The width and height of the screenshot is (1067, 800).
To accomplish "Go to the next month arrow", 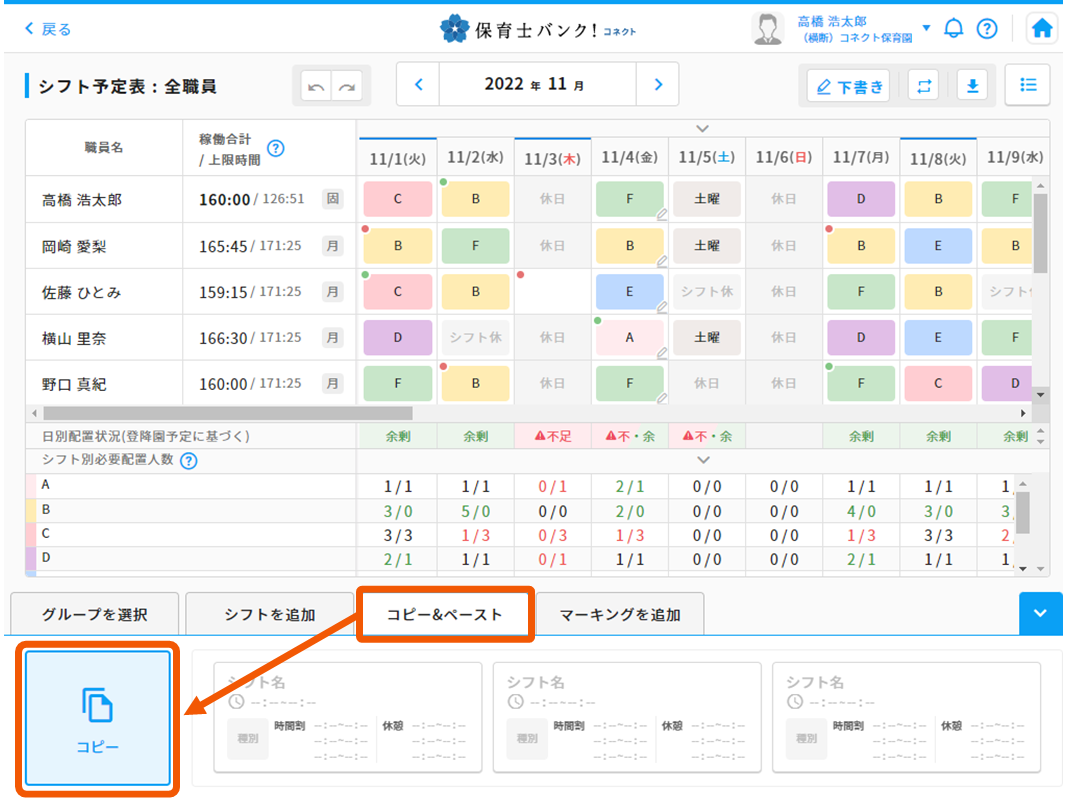I will [657, 85].
